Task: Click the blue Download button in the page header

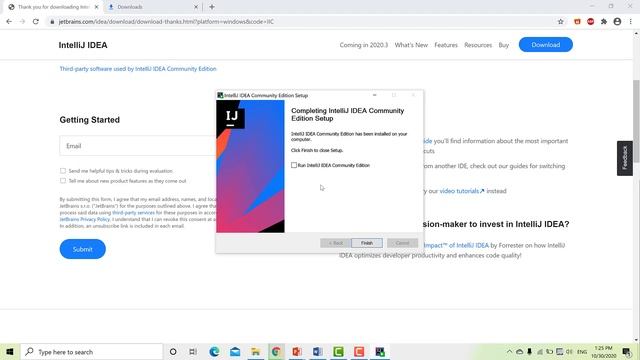Action: tap(546, 44)
